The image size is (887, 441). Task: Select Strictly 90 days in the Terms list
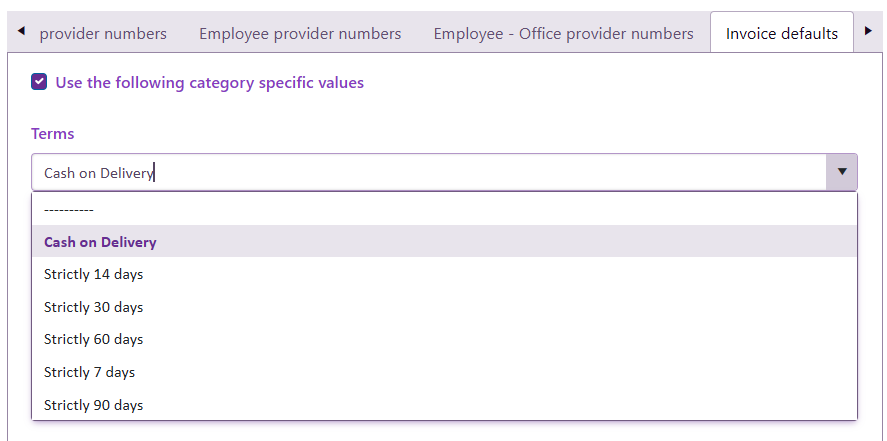(94, 405)
